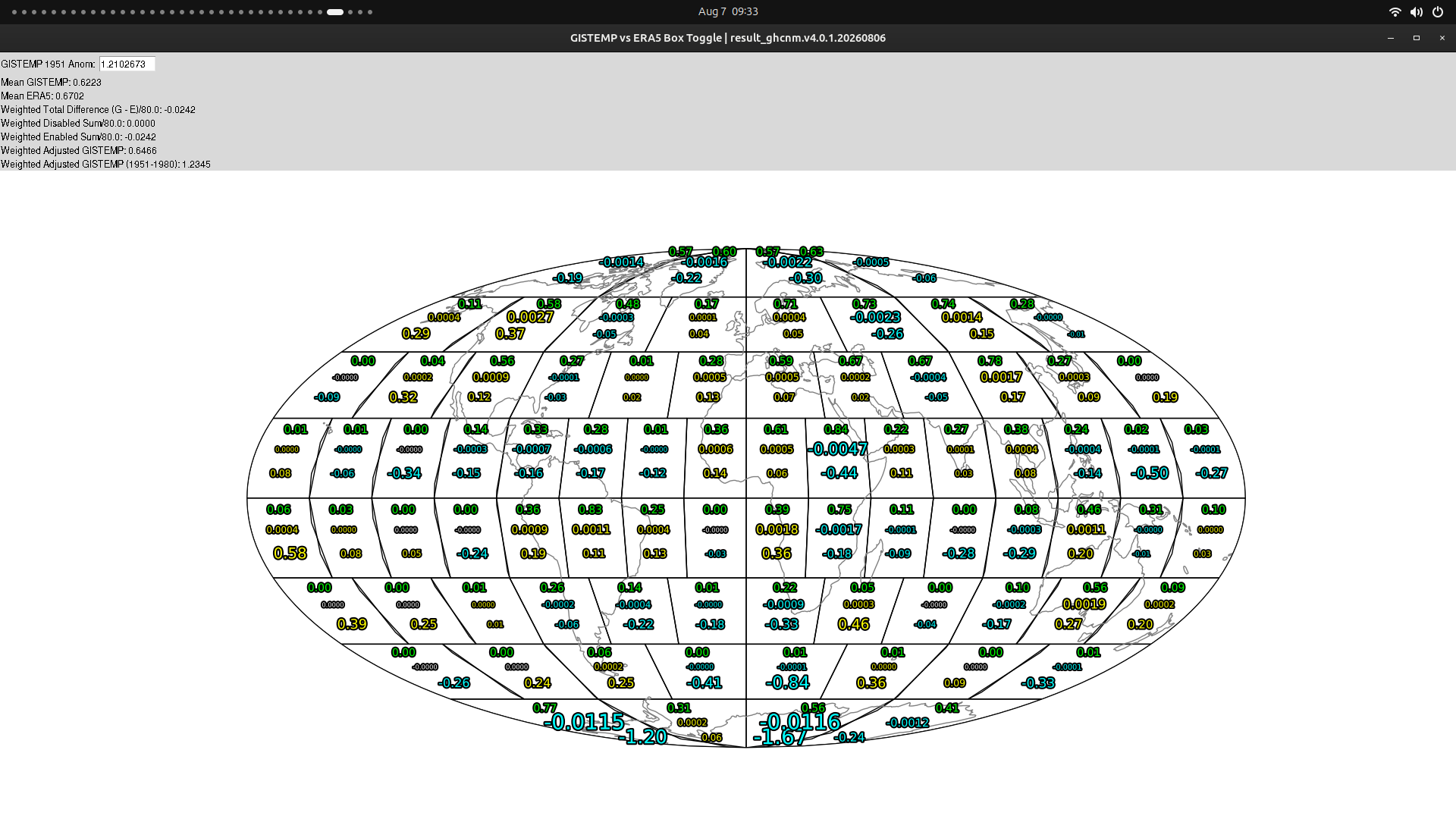Toggle the box with -0.50 value
The width and height of the screenshot is (1456, 819).
(1150, 472)
